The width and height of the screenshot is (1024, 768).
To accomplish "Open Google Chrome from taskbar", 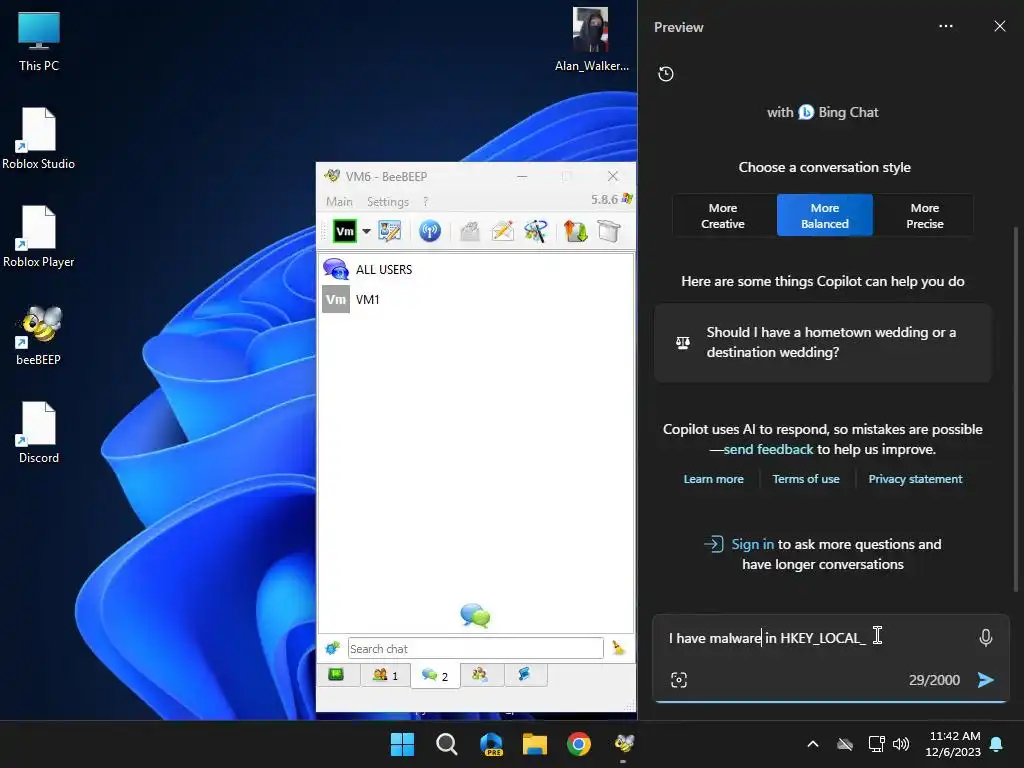I will point(579,744).
